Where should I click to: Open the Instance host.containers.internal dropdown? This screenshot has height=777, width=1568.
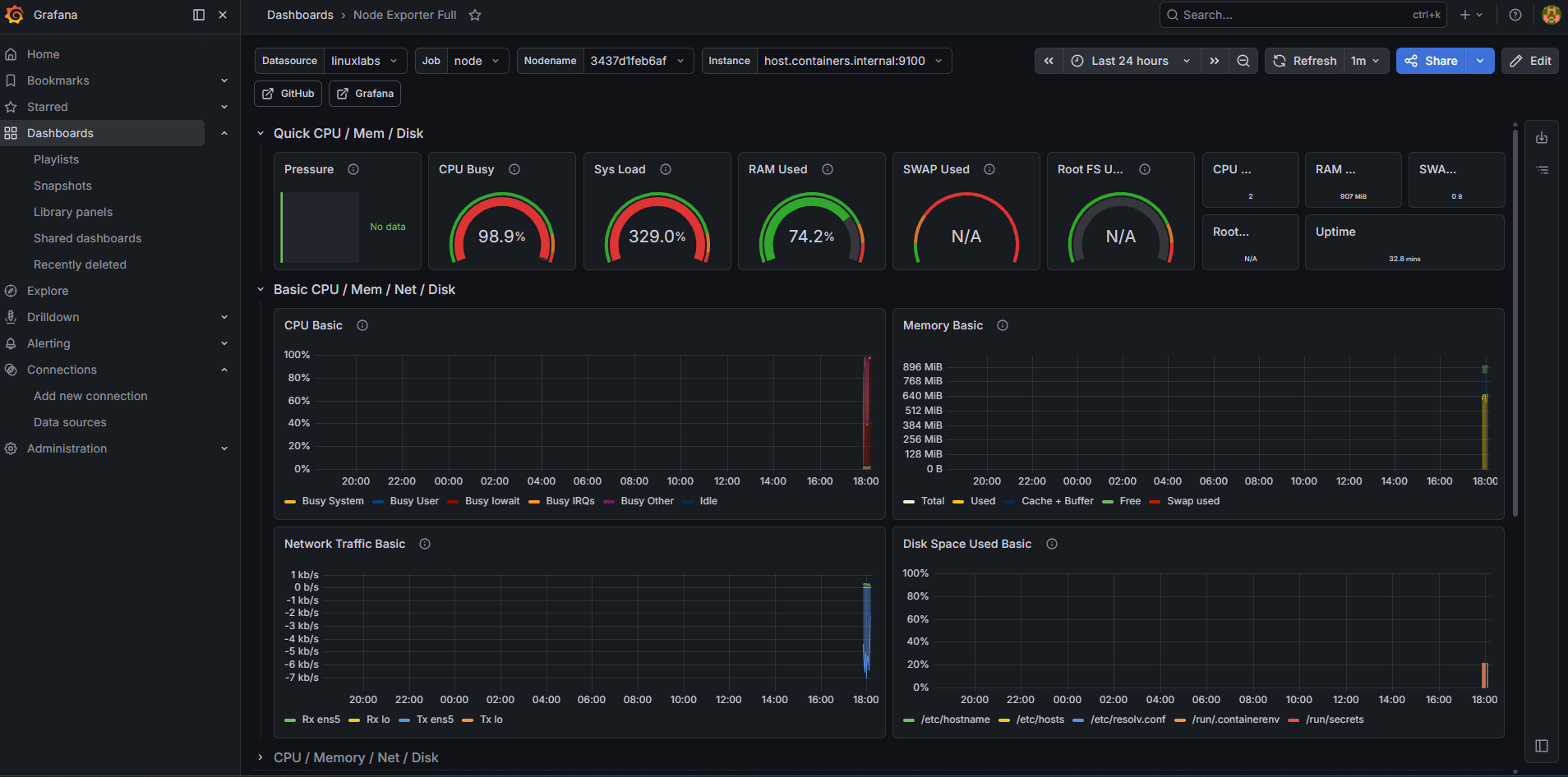coord(854,61)
